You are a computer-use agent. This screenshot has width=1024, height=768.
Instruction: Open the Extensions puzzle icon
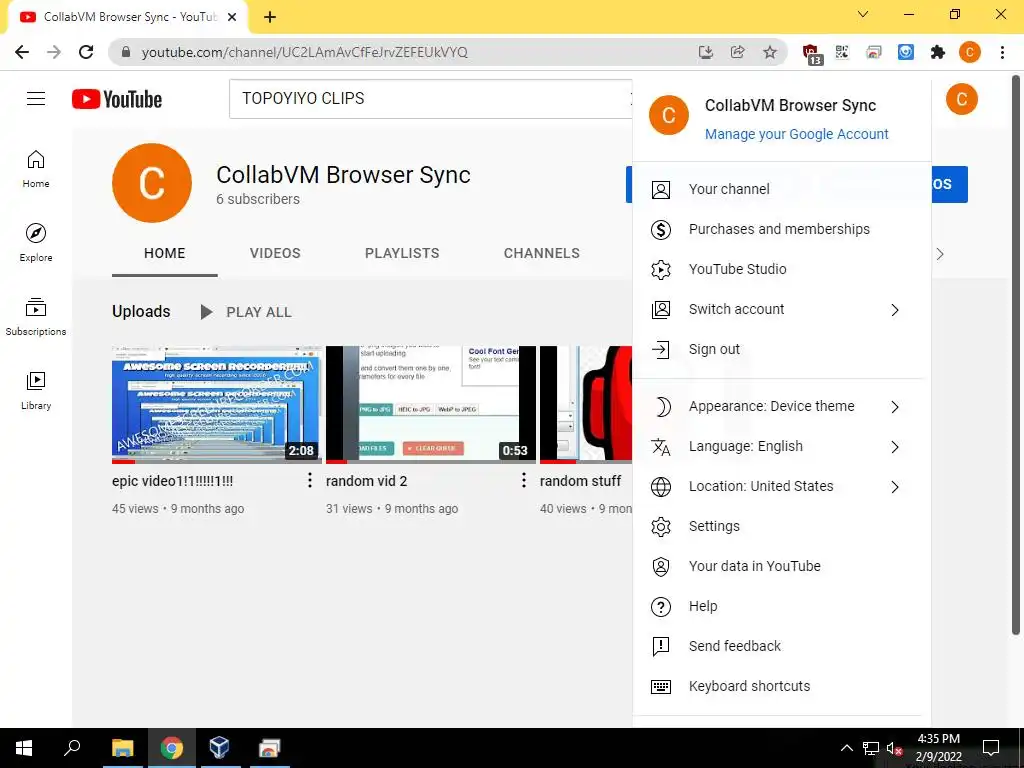(x=938, y=52)
